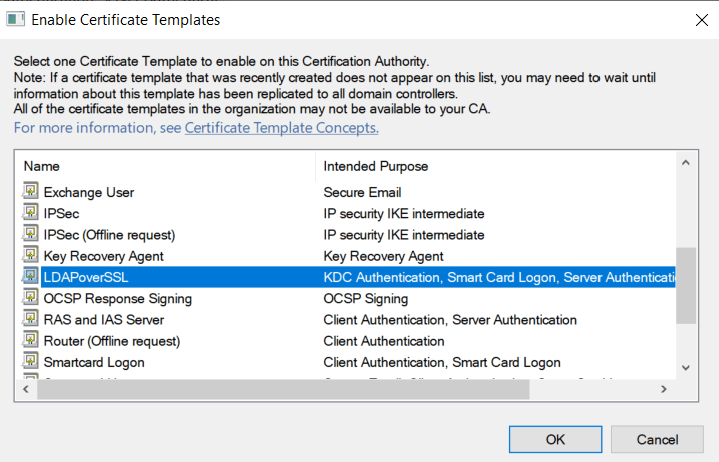Select the Secure Email purpose cell
This screenshot has width=719, height=462.
pyautogui.click(x=363, y=192)
